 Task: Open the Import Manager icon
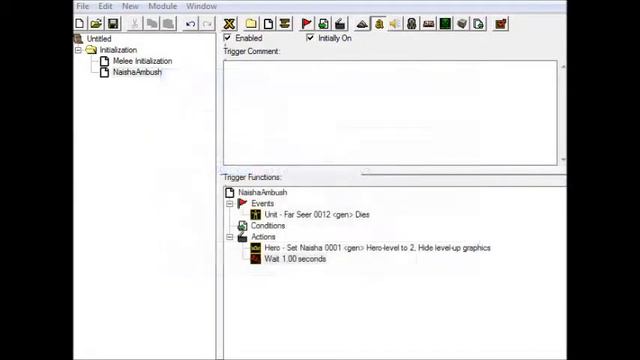point(478,24)
